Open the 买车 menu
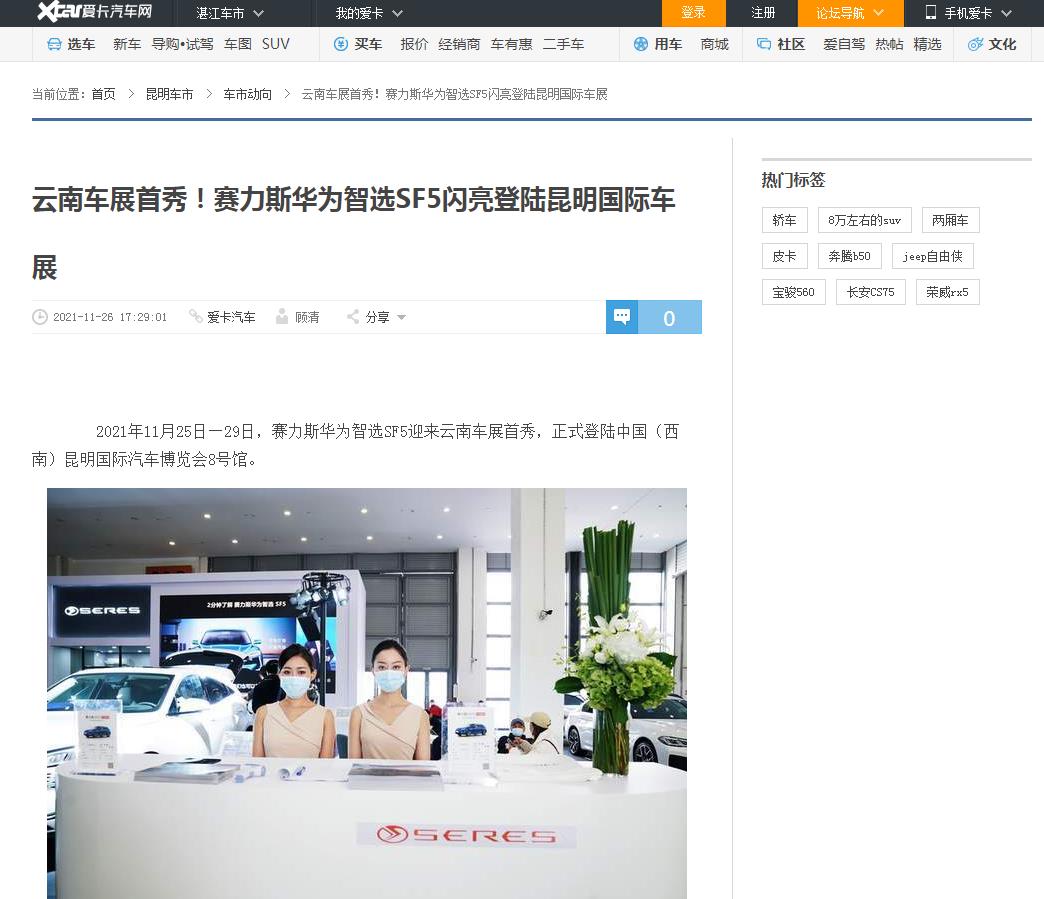Viewport: 1044px width, 899px height. click(x=368, y=45)
